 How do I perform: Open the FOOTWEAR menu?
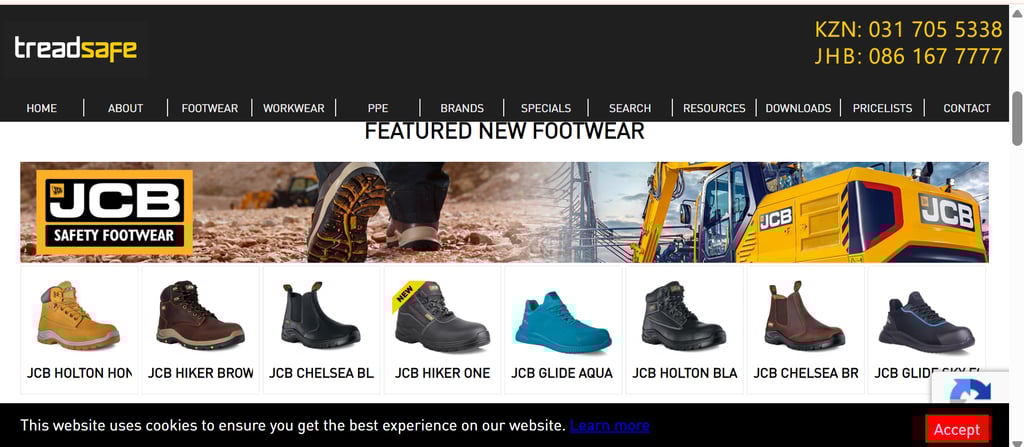coord(210,108)
